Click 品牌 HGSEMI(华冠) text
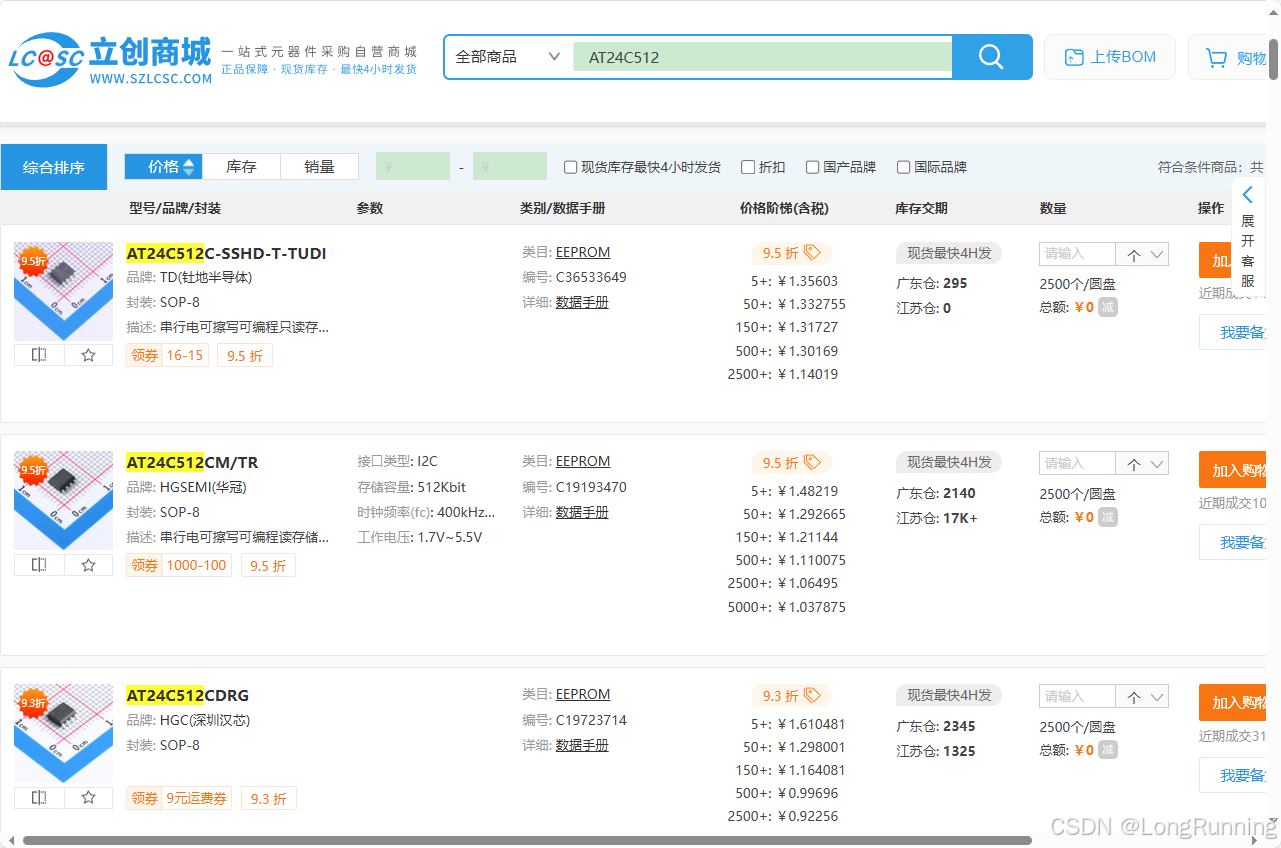 pyautogui.click(x=186, y=487)
